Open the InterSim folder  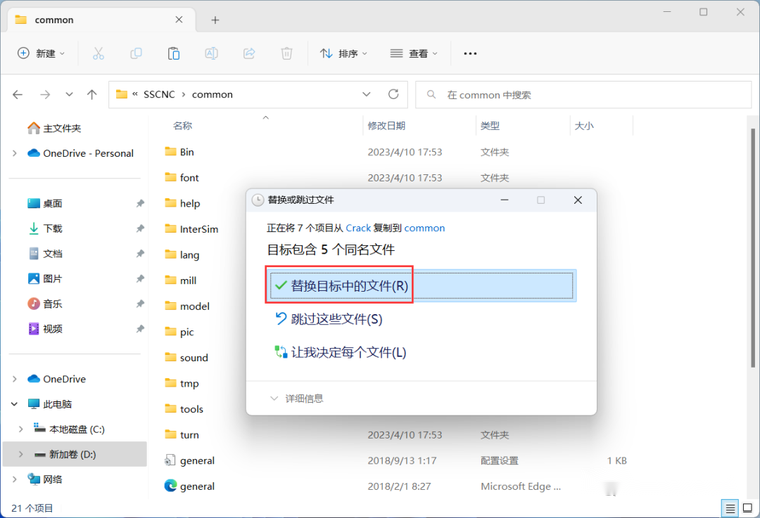[191, 229]
